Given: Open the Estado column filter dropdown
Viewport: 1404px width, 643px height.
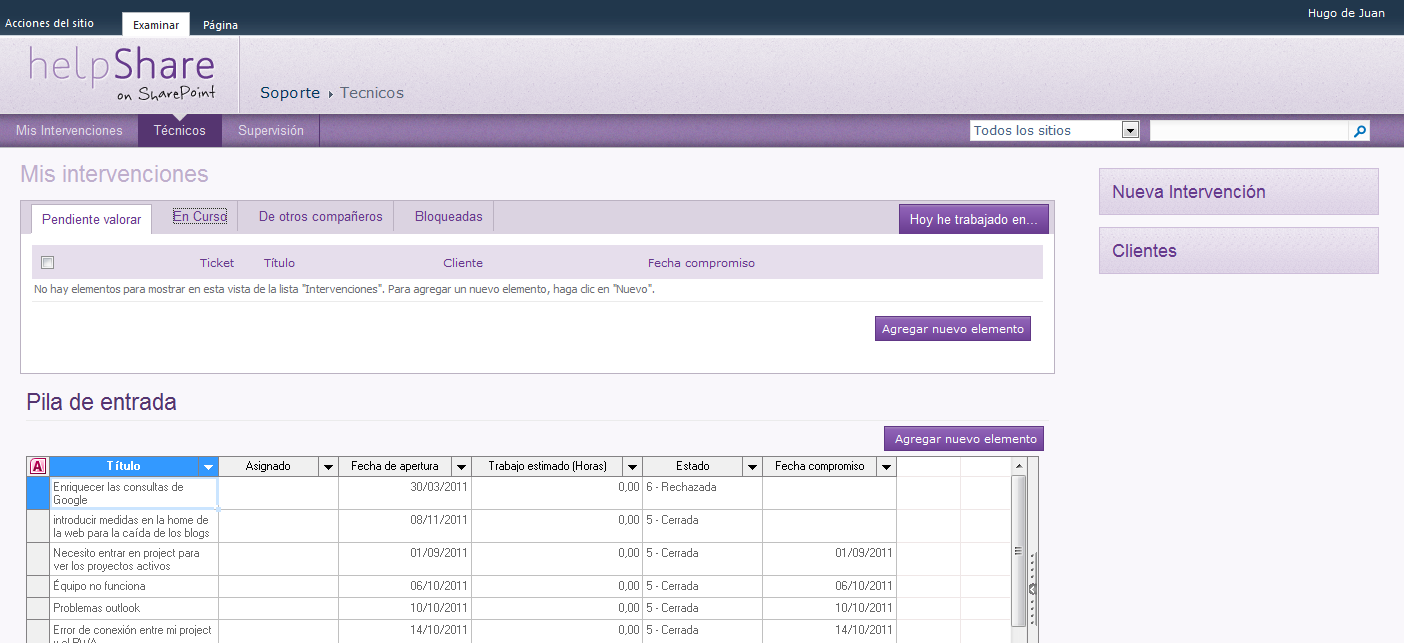Looking at the screenshot, I should pyautogui.click(x=751, y=465).
